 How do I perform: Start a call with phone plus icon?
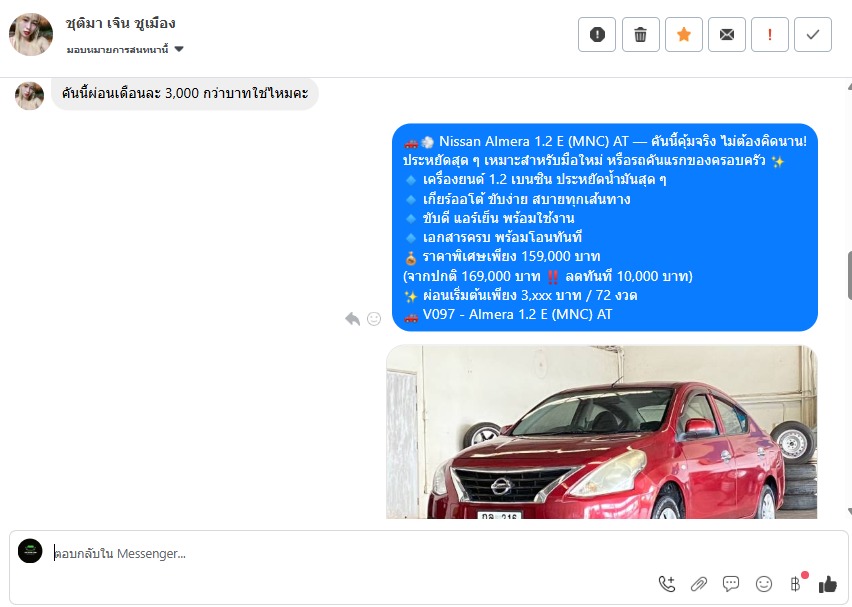tap(667, 584)
